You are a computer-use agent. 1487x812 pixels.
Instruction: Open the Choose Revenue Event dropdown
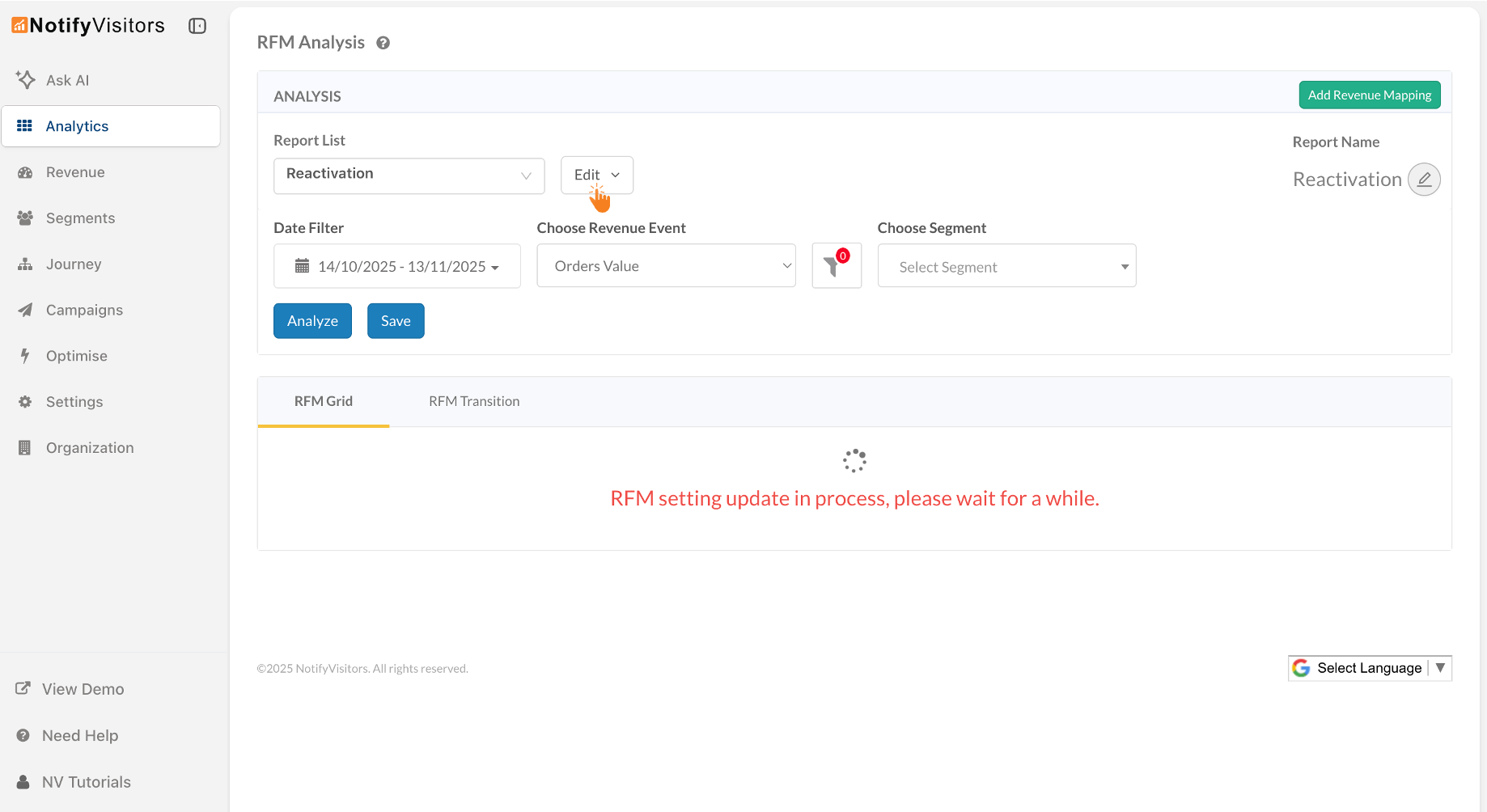point(666,265)
